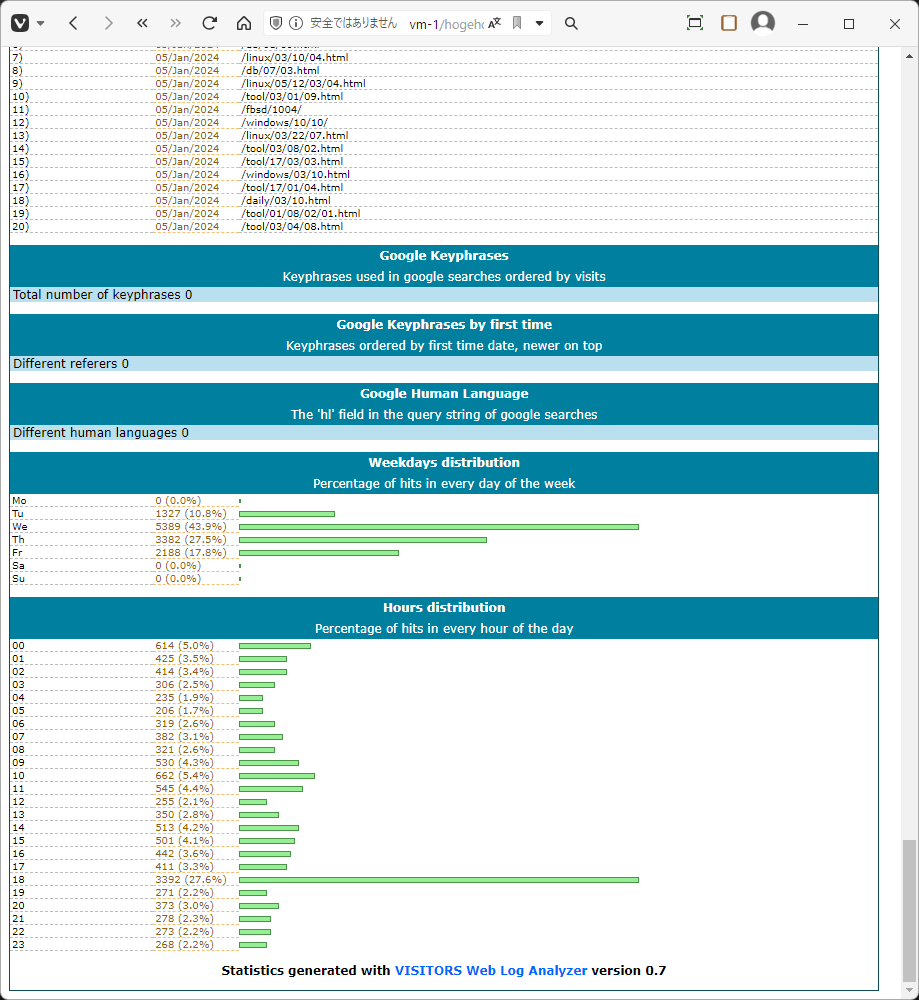Capture page screenshot icon
Screen dimensions: 919x1000
(695, 24)
